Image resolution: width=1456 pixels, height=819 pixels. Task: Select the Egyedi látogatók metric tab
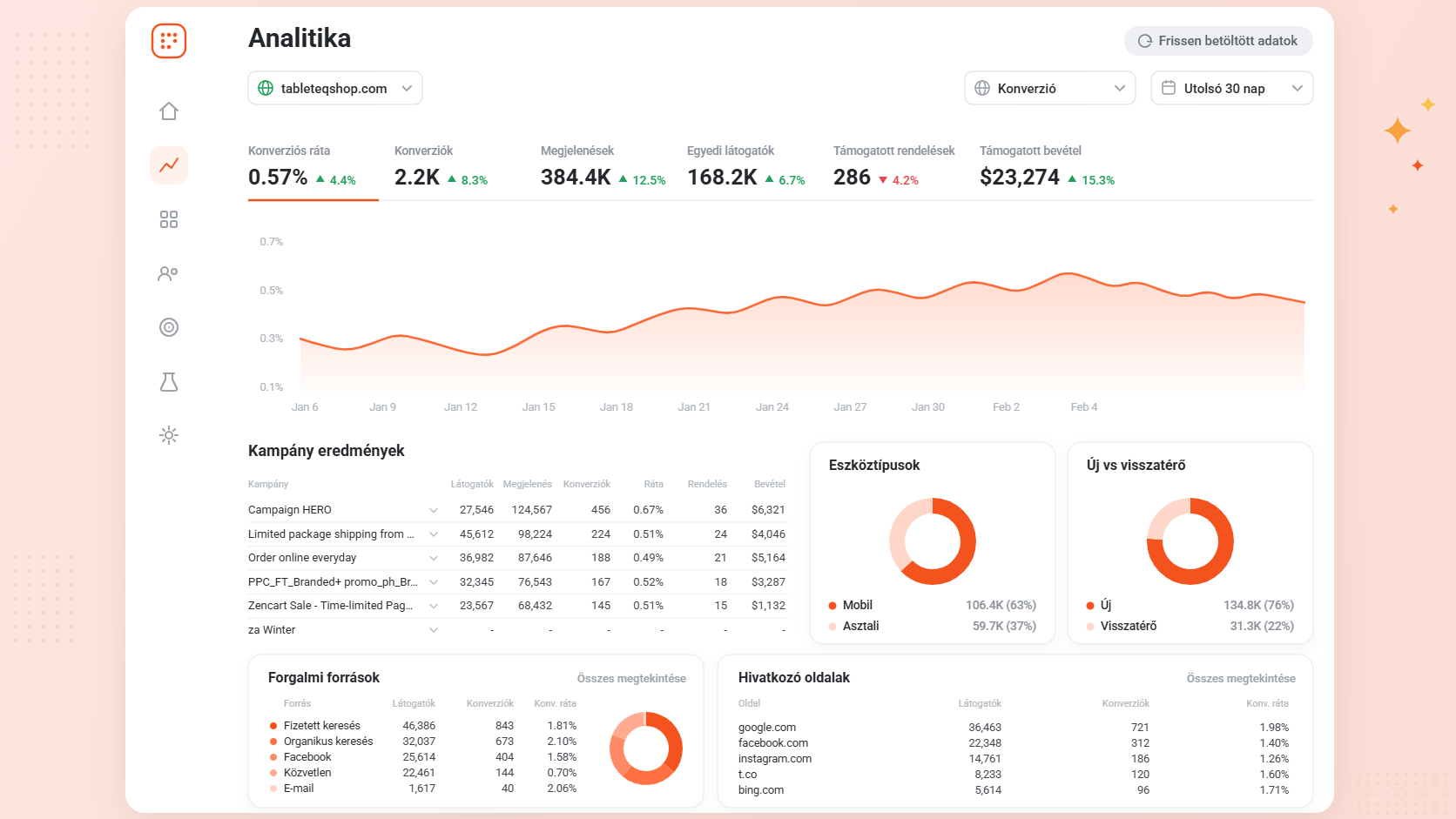coord(746,166)
